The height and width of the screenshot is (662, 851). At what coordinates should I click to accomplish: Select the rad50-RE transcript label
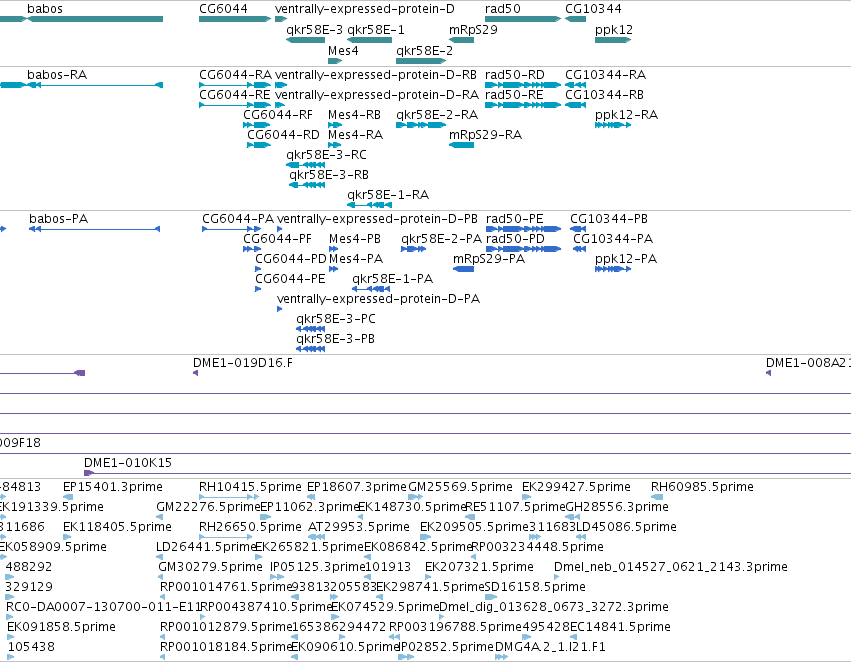(x=514, y=95)
